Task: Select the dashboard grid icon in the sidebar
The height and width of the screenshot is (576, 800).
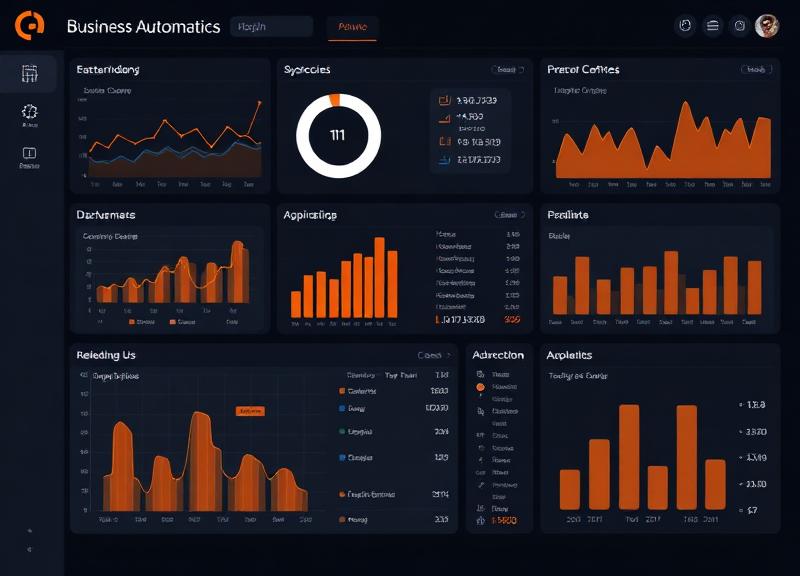Action: tap(30, 72)
